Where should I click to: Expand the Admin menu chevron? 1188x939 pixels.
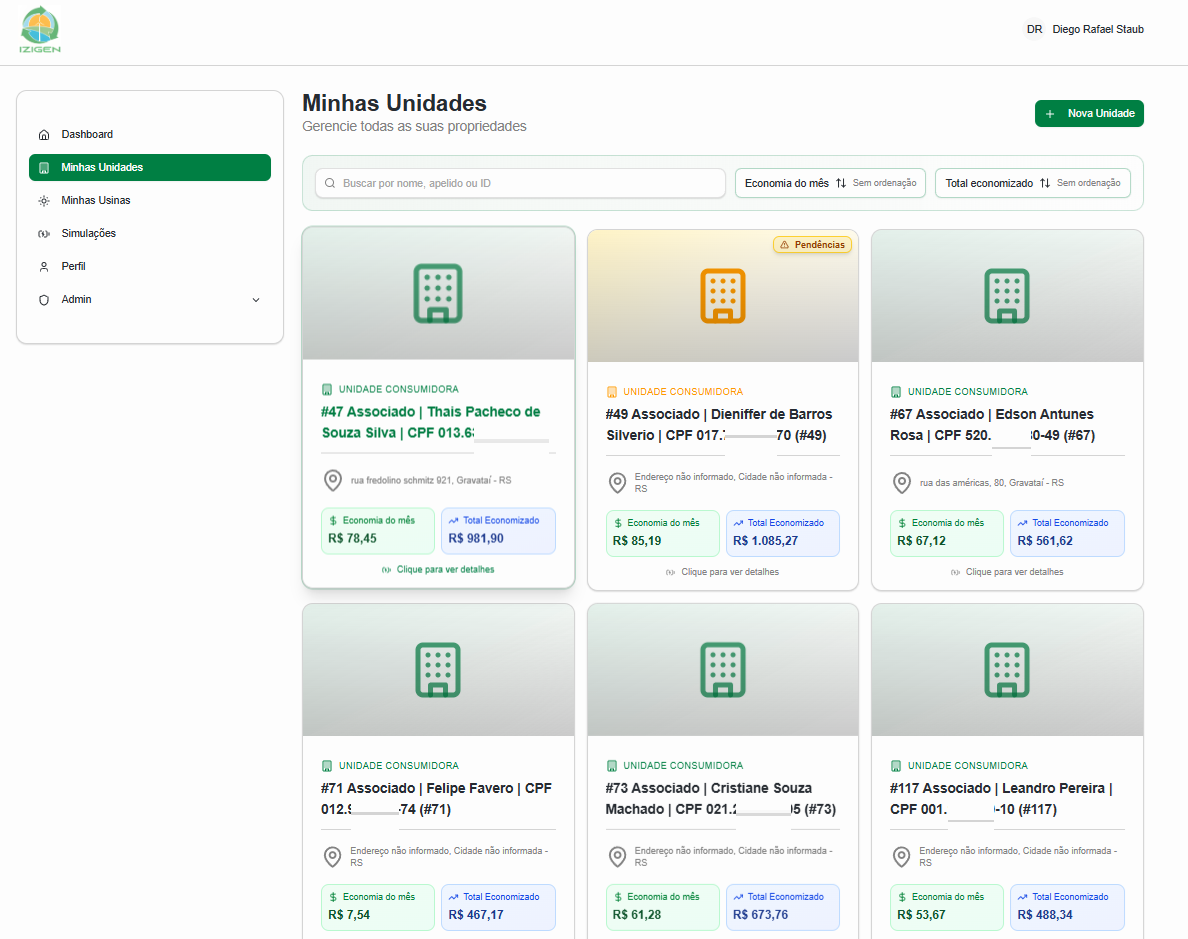pyautogui.click(x=255, y=300)
